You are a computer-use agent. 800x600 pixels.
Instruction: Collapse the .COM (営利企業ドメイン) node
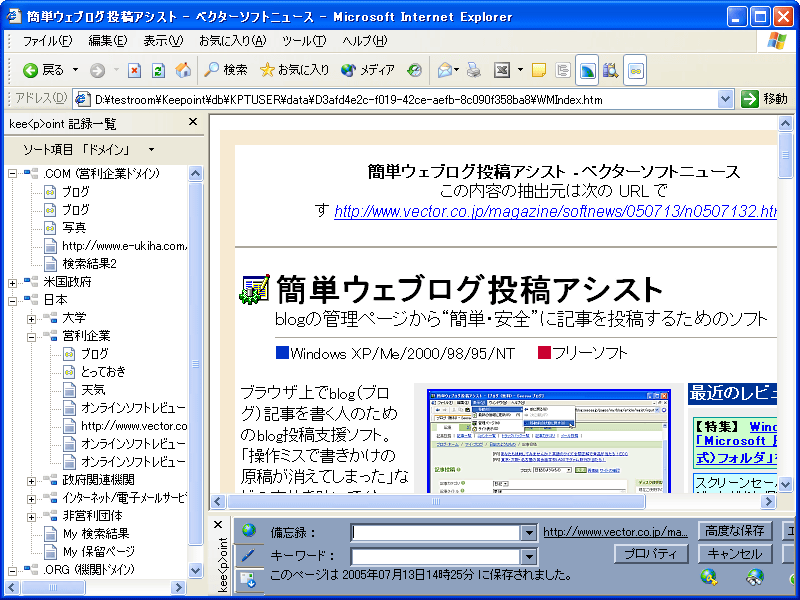pyautogui.click(x=12, y=174)
